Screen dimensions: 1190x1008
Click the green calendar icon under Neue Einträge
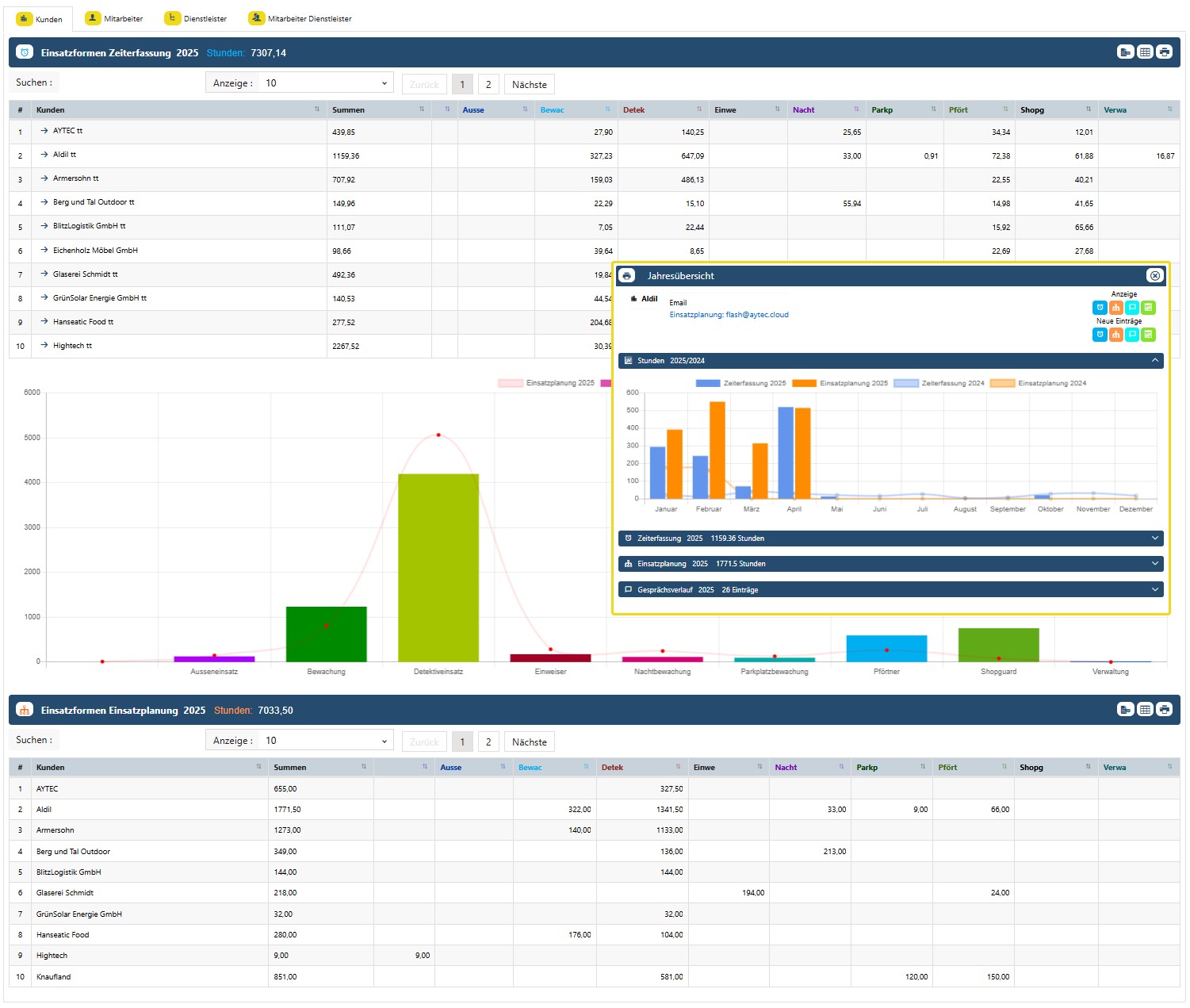tap(1148, 335)
